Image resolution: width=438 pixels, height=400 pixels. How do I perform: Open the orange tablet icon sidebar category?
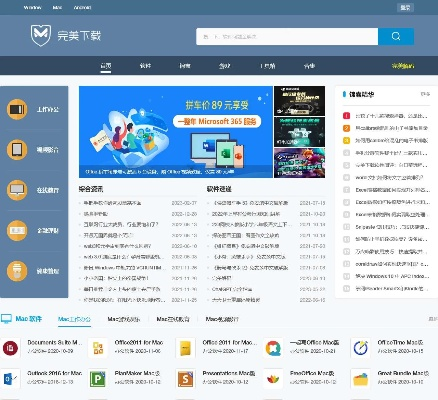pos(17,150)
